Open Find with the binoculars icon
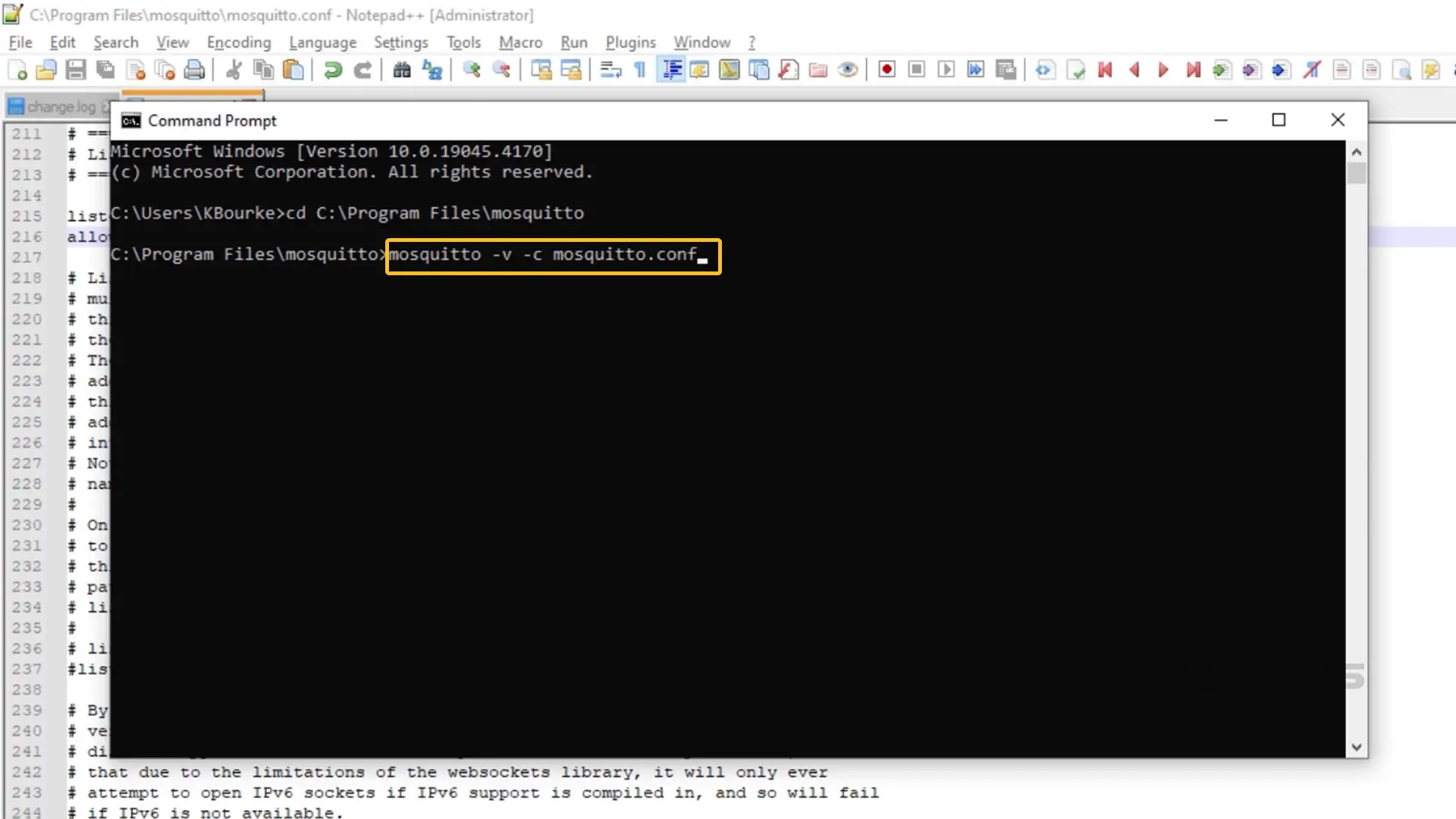Image resolution: width=1456 pixels, height=819 pixels. click(402, 71)
